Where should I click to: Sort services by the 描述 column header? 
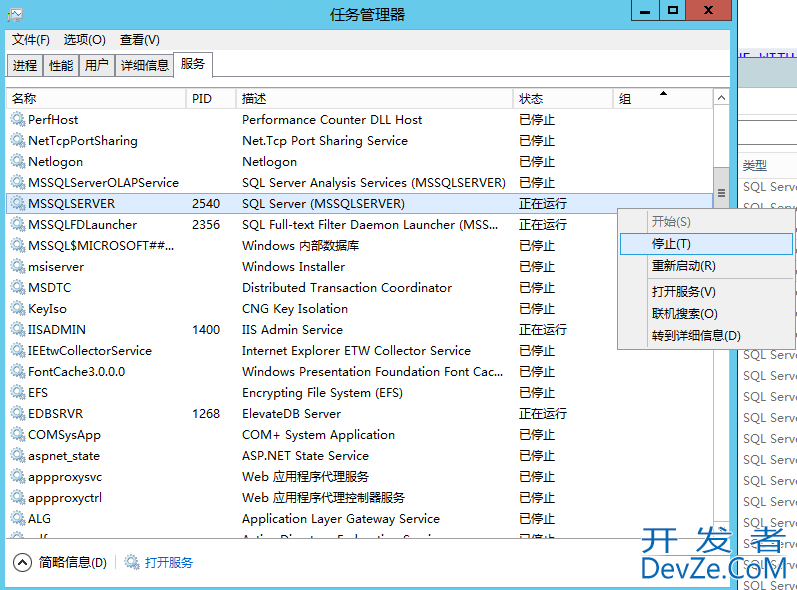click(375, 99)
